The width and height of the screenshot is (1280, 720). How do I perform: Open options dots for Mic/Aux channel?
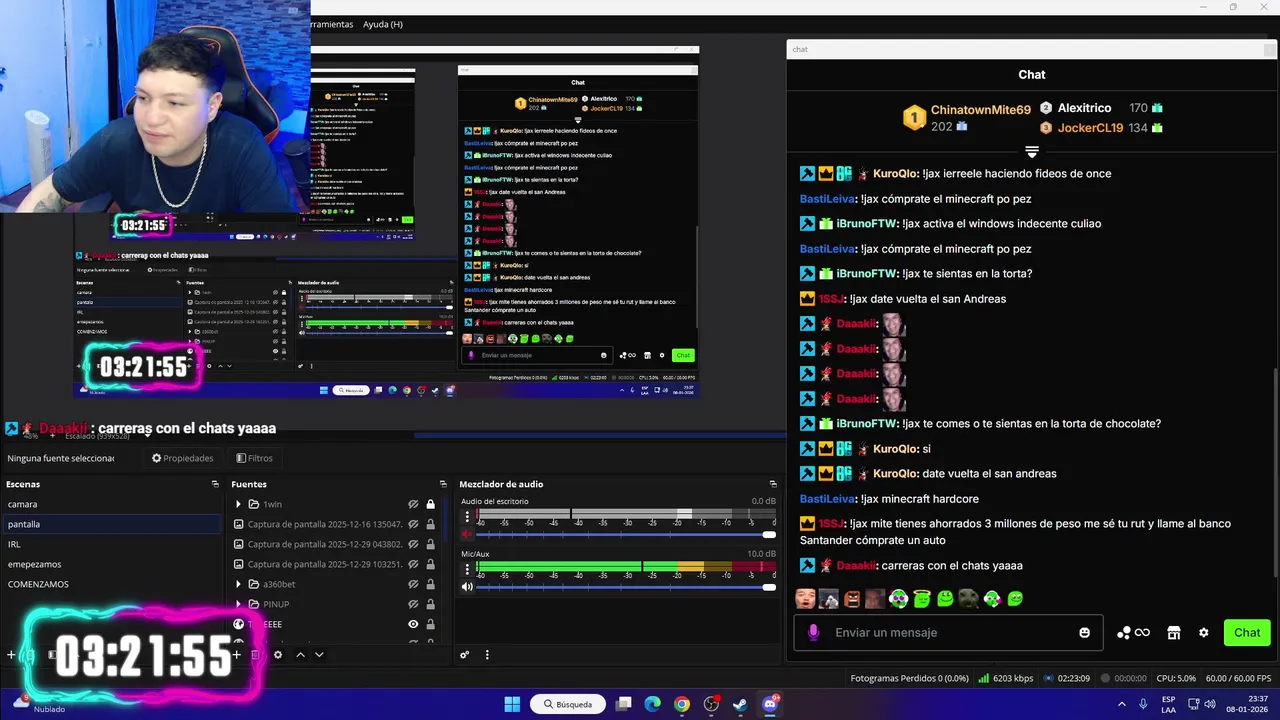(467, 569)
